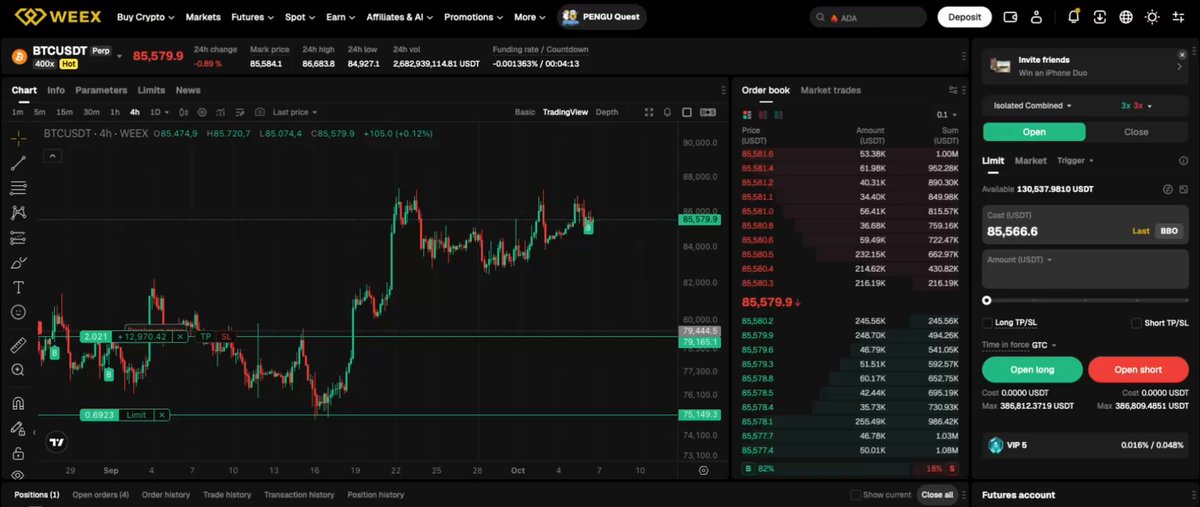Image resolution: width=1200 pixels, height=507 pixels.
Task: Open the 0.1 price grouping dropdown
Action: (x=945, y=115)
